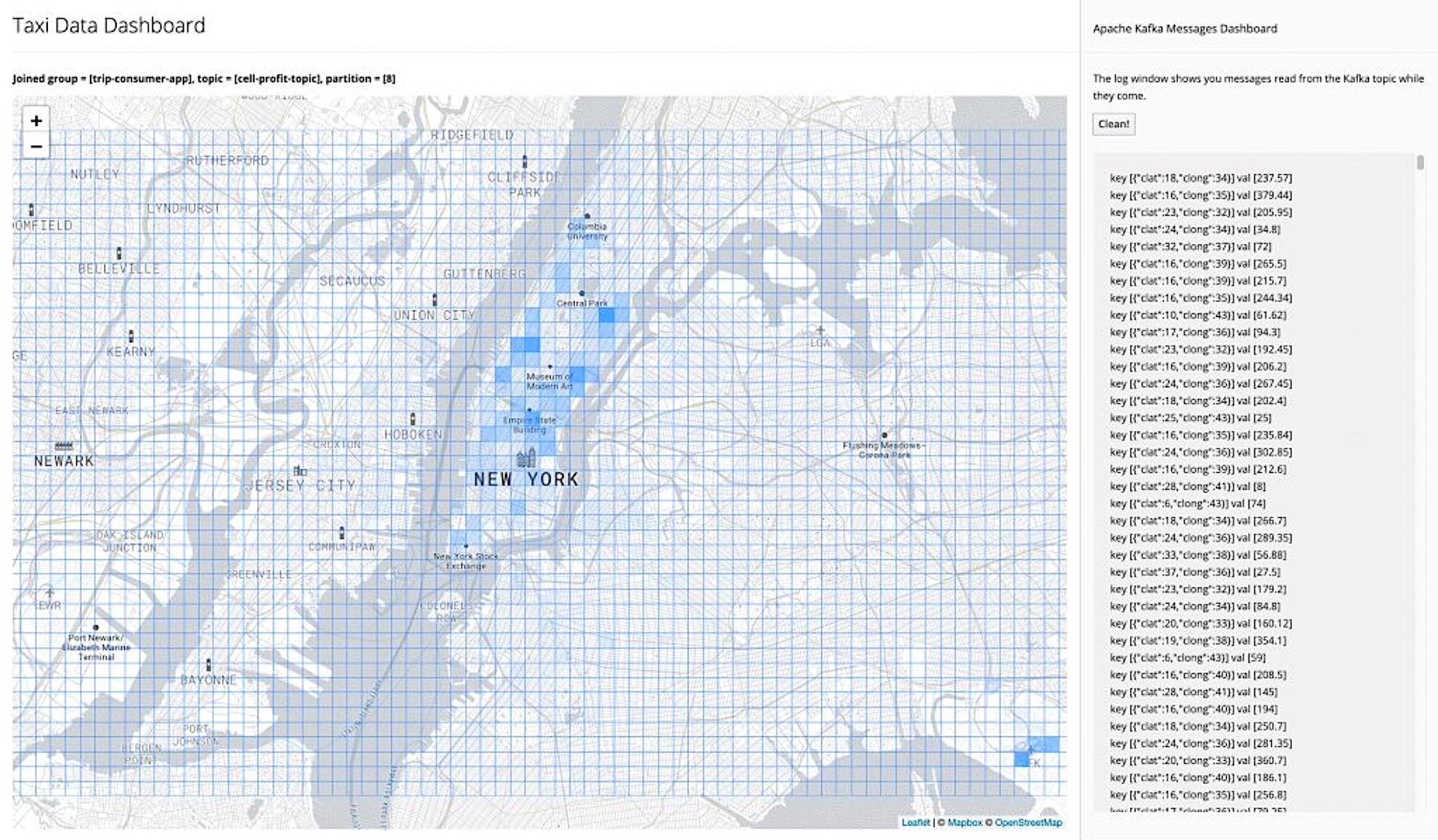Click the log window description paragraph

pyautogui.click(x=1258, y=87)
